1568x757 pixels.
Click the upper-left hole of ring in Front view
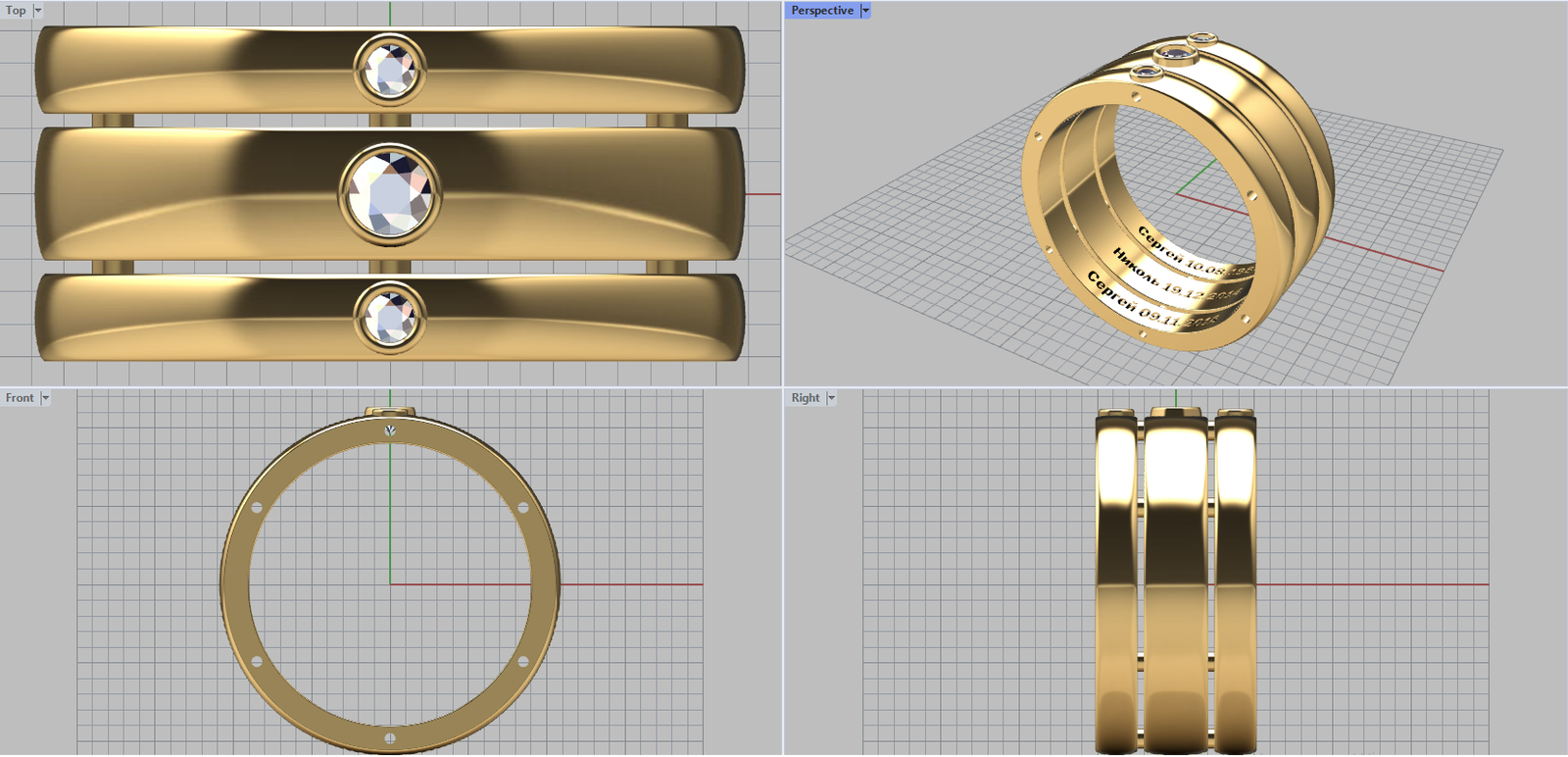tap(257, 508)
